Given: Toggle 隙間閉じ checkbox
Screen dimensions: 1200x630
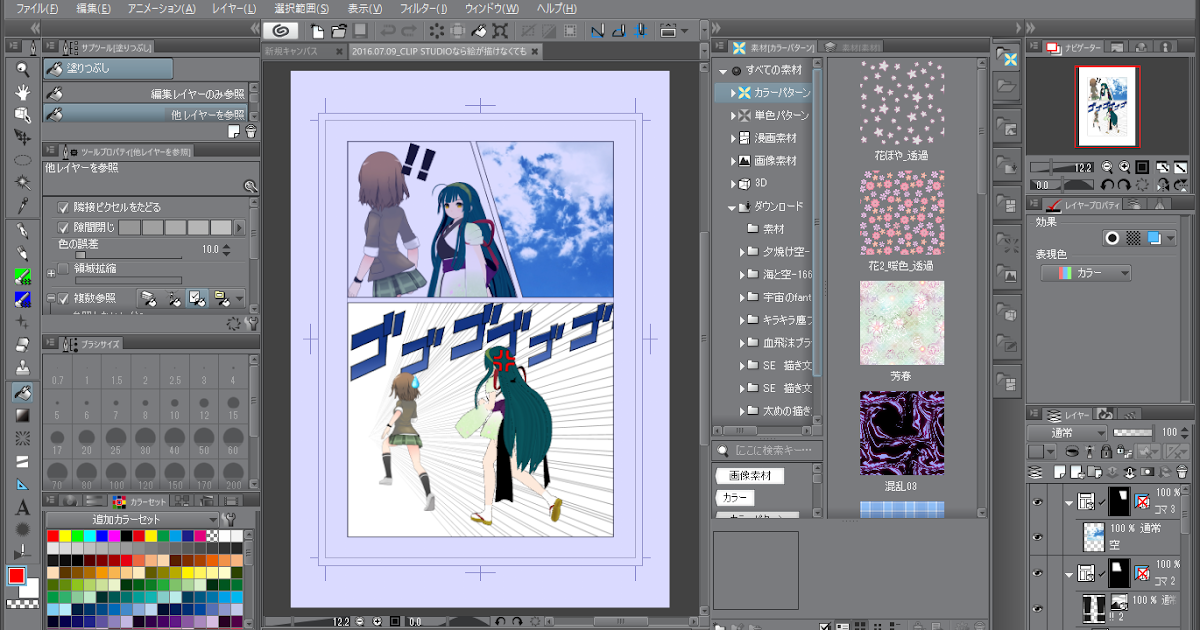Looking at the screenshot, I should (x=64, y=228).
